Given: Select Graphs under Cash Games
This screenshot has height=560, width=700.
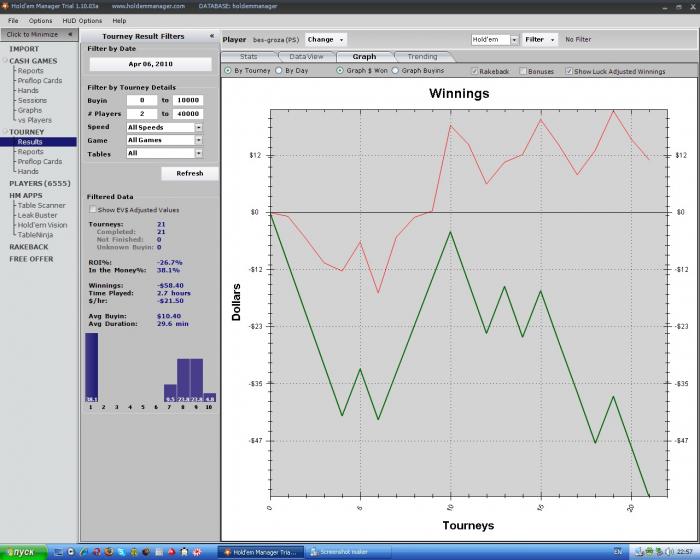Looking at the screenshot, I should (x=30, y=110).
